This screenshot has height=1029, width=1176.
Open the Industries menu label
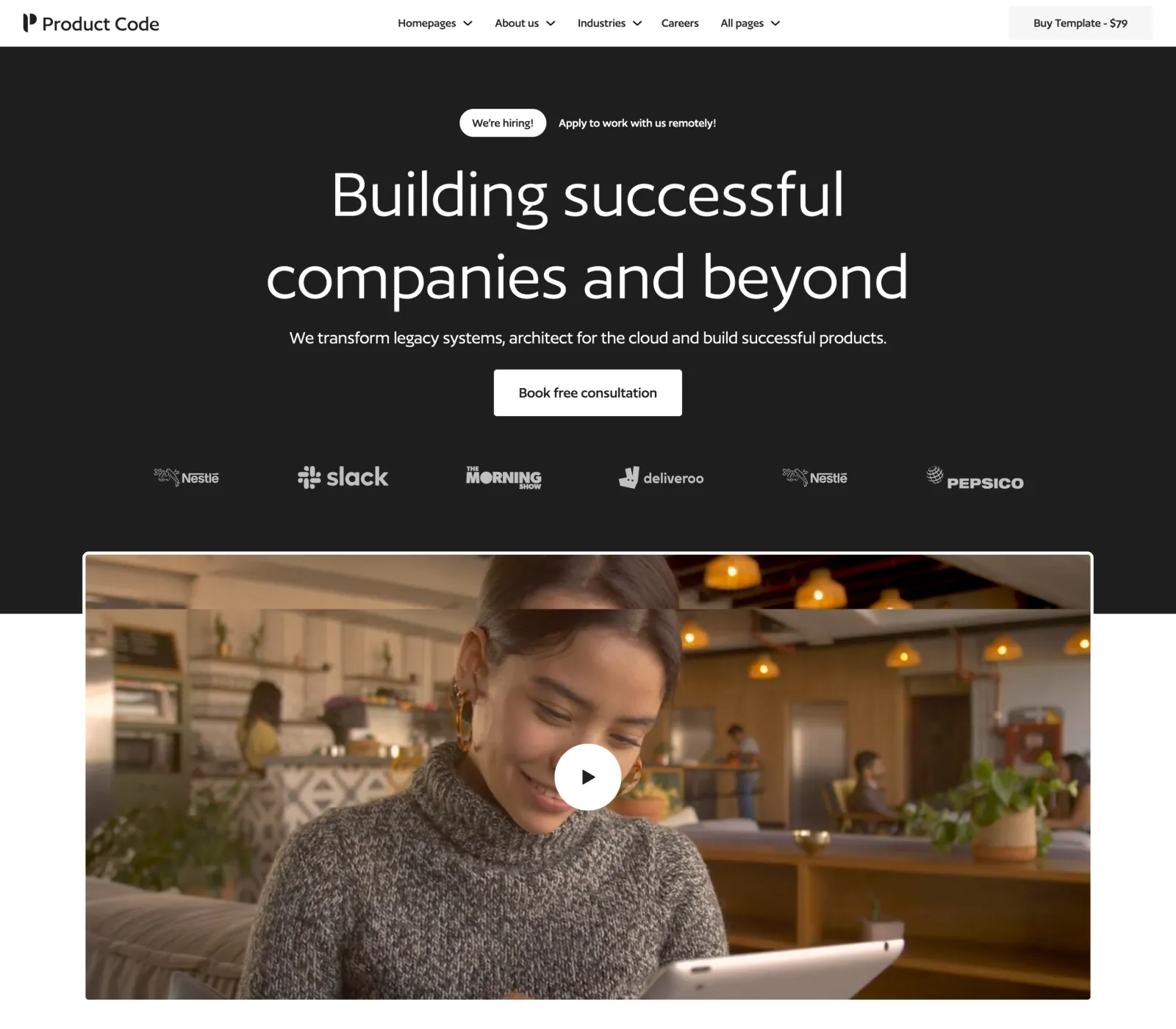click(601, 24)
